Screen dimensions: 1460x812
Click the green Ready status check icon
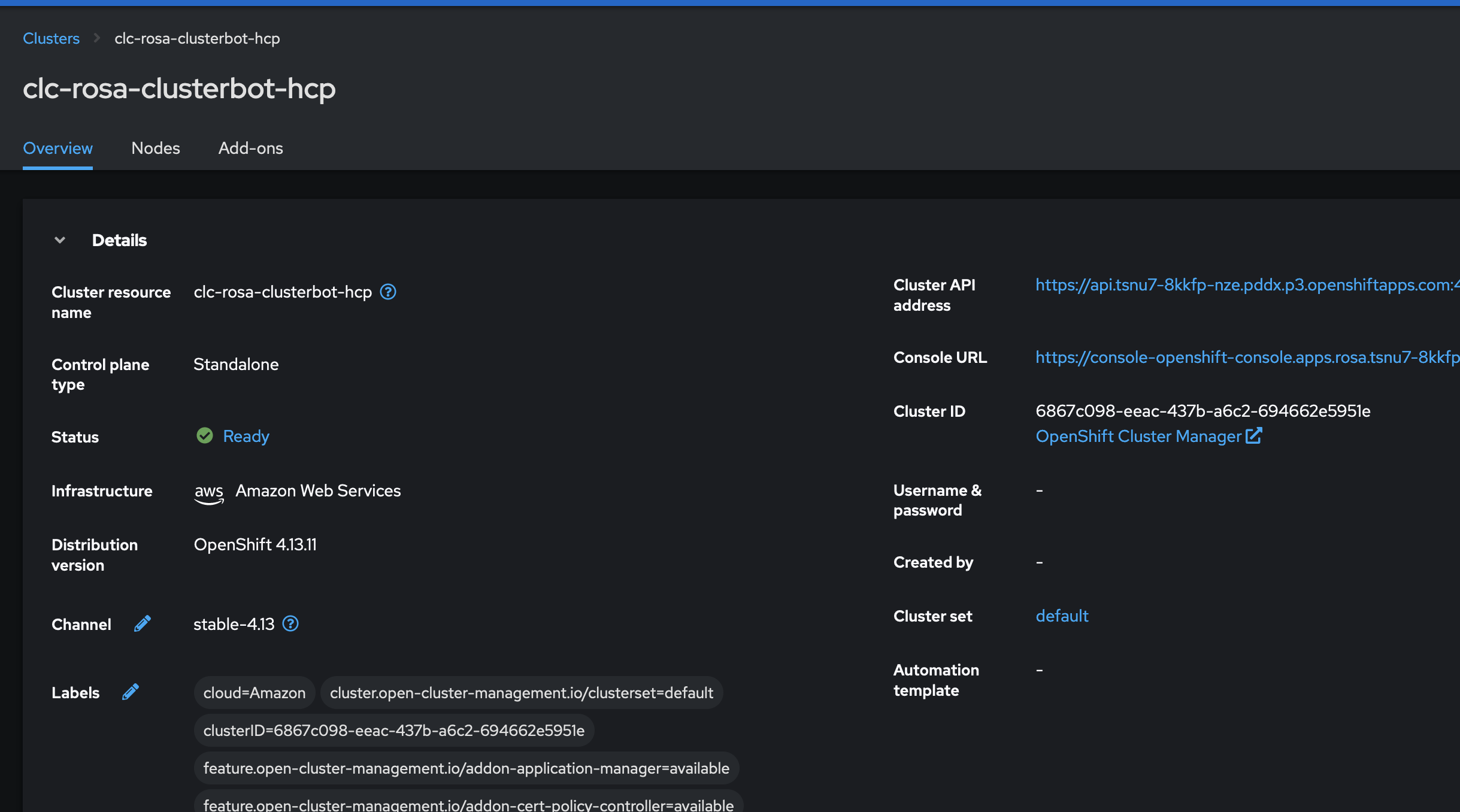click(x=205, y=435)
